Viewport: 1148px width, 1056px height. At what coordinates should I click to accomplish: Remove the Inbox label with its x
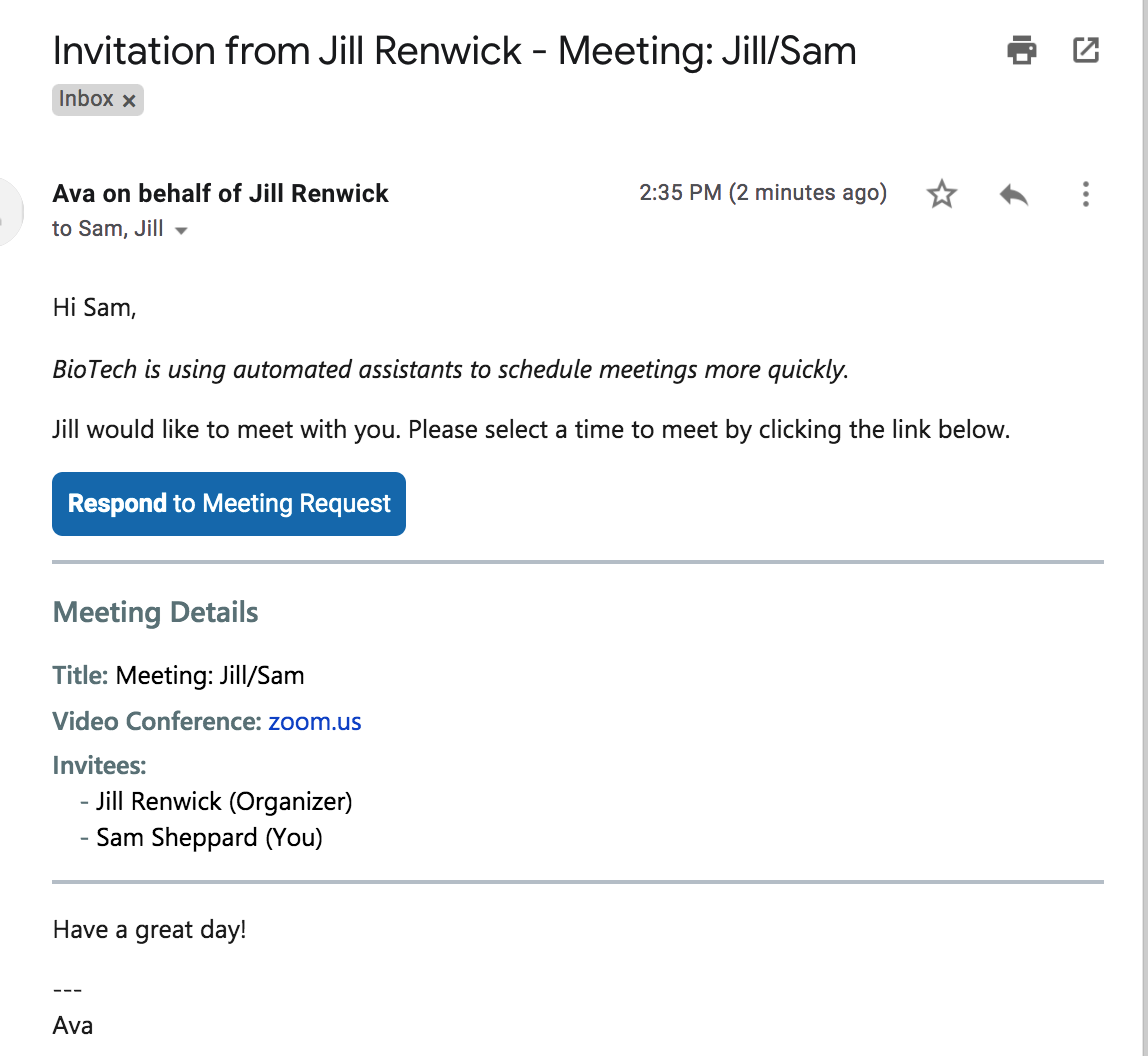129,100
